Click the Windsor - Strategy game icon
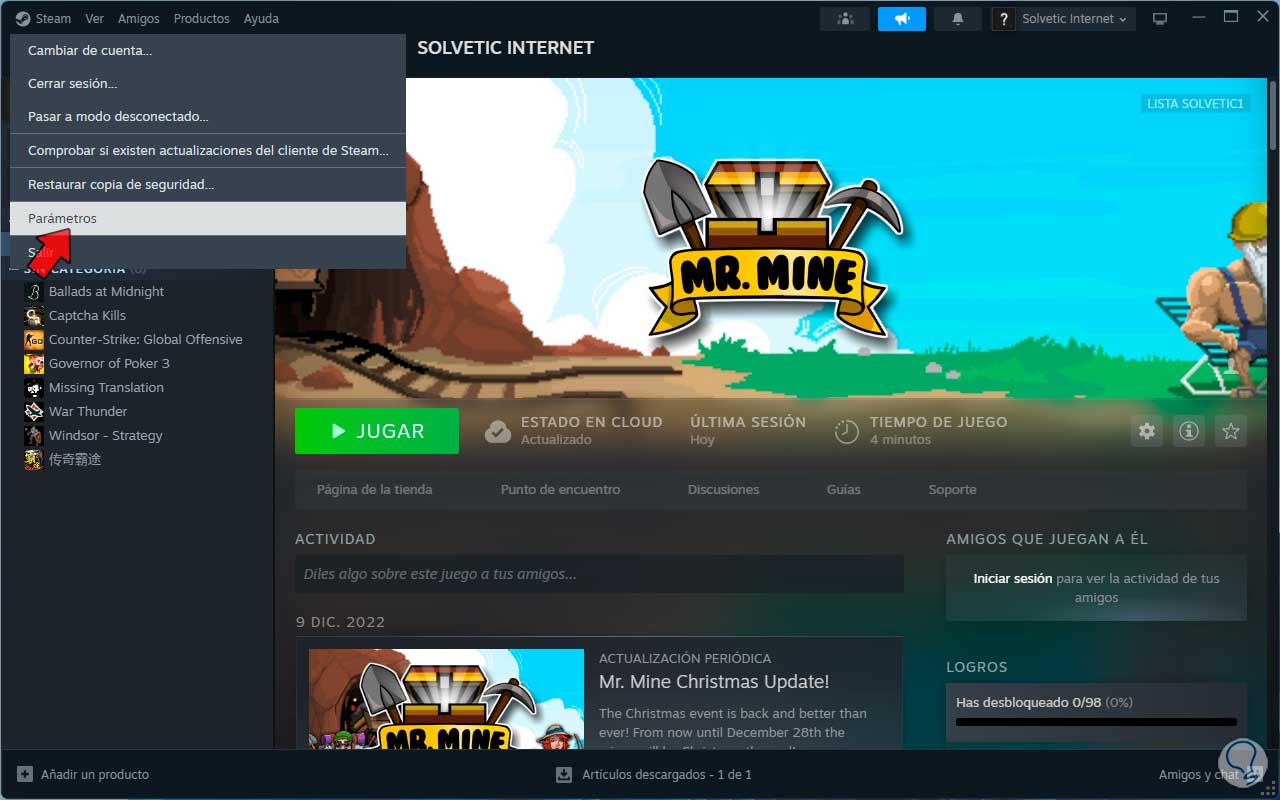The height and width of the screenshot is (800, 1280). [x=34, y=435]
